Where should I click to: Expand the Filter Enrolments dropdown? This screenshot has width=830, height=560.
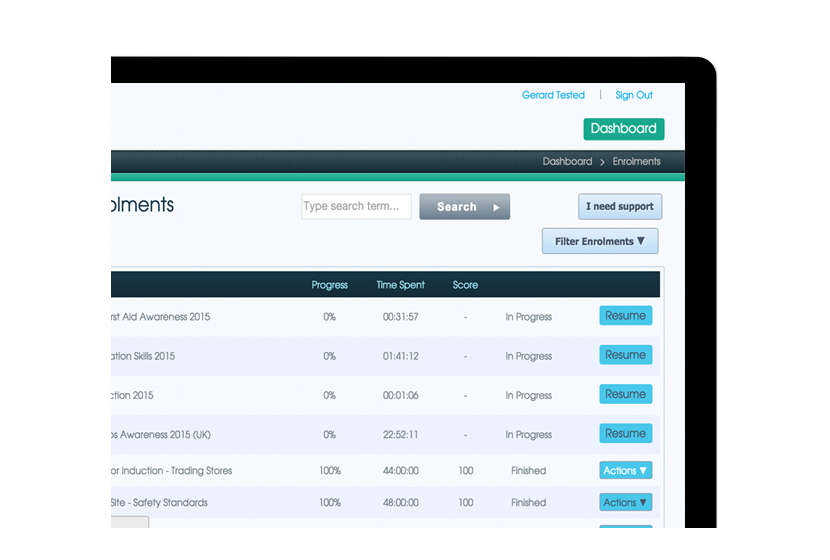coord(600,241)
